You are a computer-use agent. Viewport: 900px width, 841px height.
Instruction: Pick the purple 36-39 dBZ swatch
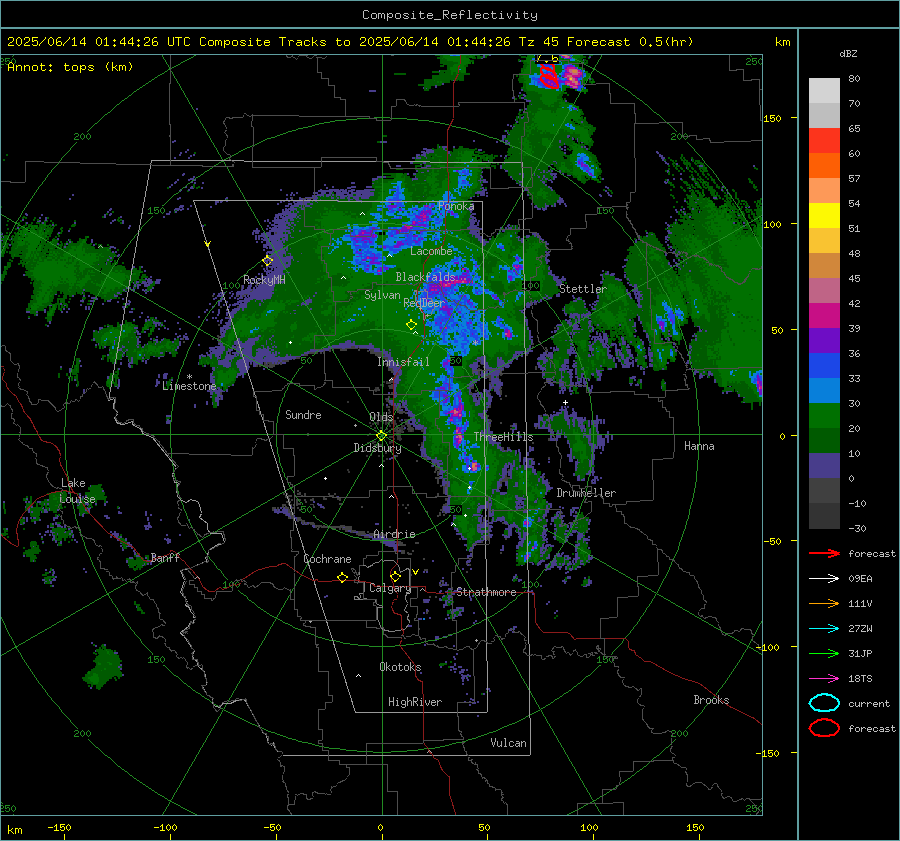(x=824, y=341)
